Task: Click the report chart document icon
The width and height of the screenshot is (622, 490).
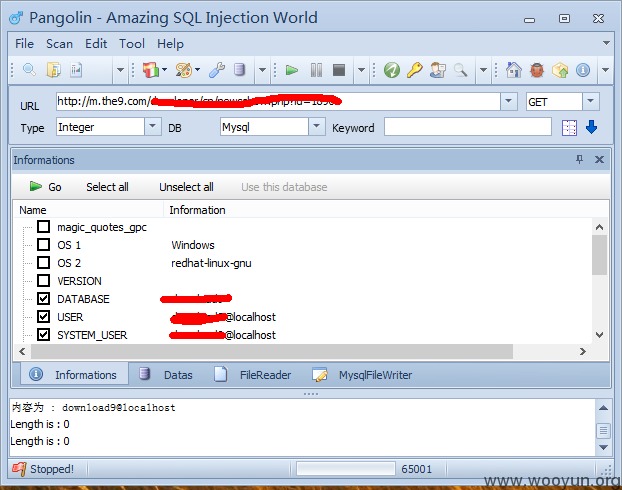Action: coord(76,70)
